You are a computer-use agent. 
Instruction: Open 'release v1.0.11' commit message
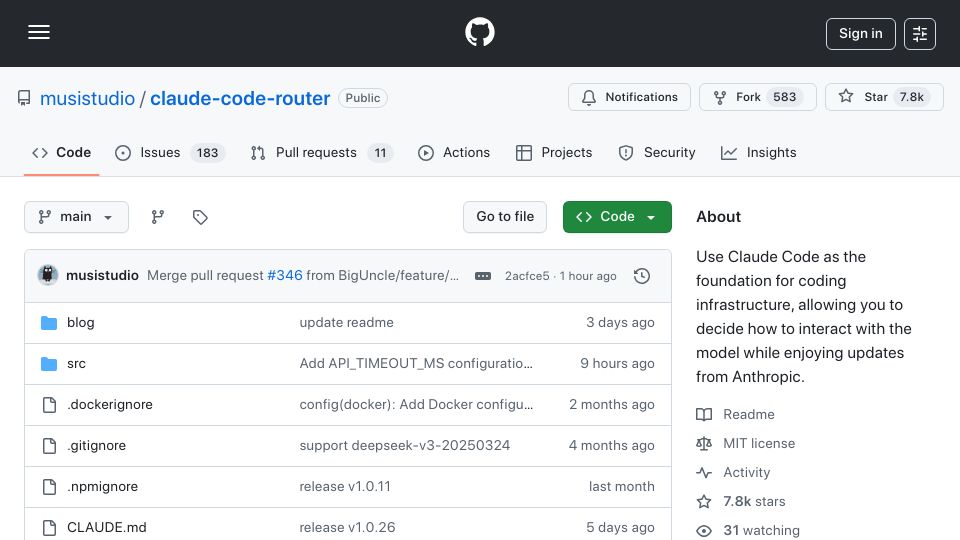tap(345, 487)
